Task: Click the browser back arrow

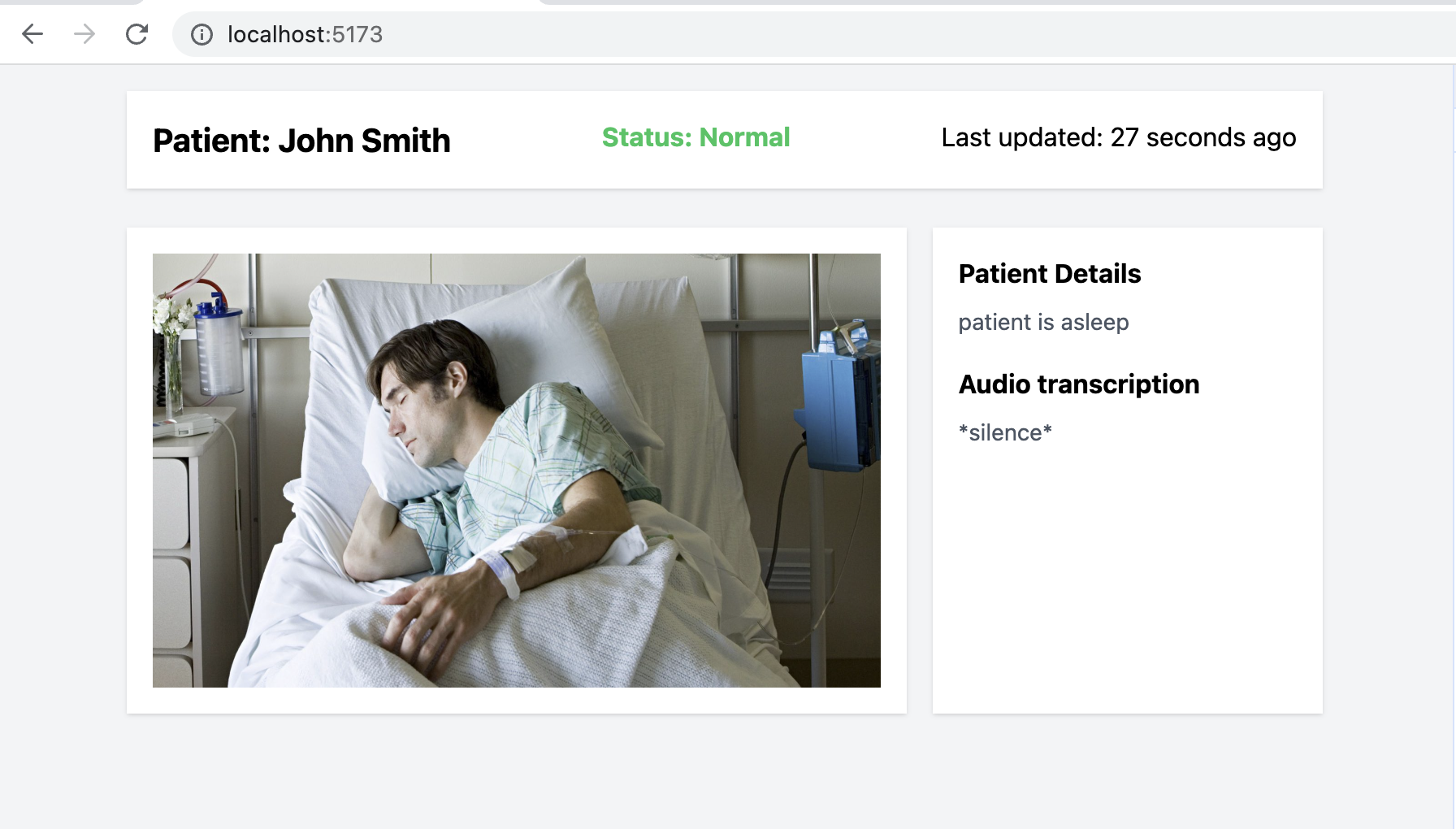Action: (x=32, y=34)
